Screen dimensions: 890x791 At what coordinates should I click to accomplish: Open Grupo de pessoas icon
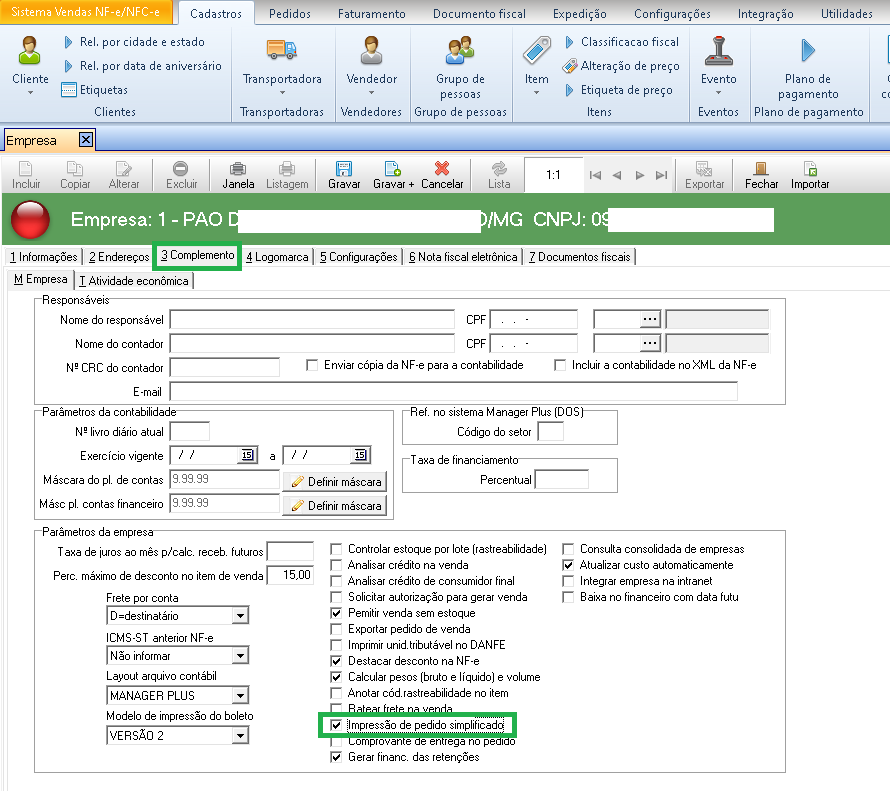point(460,50)
